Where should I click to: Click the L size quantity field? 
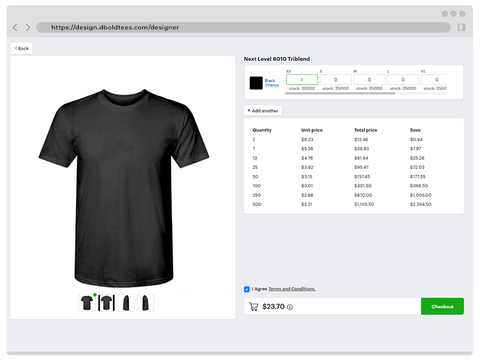coord(403,80)
